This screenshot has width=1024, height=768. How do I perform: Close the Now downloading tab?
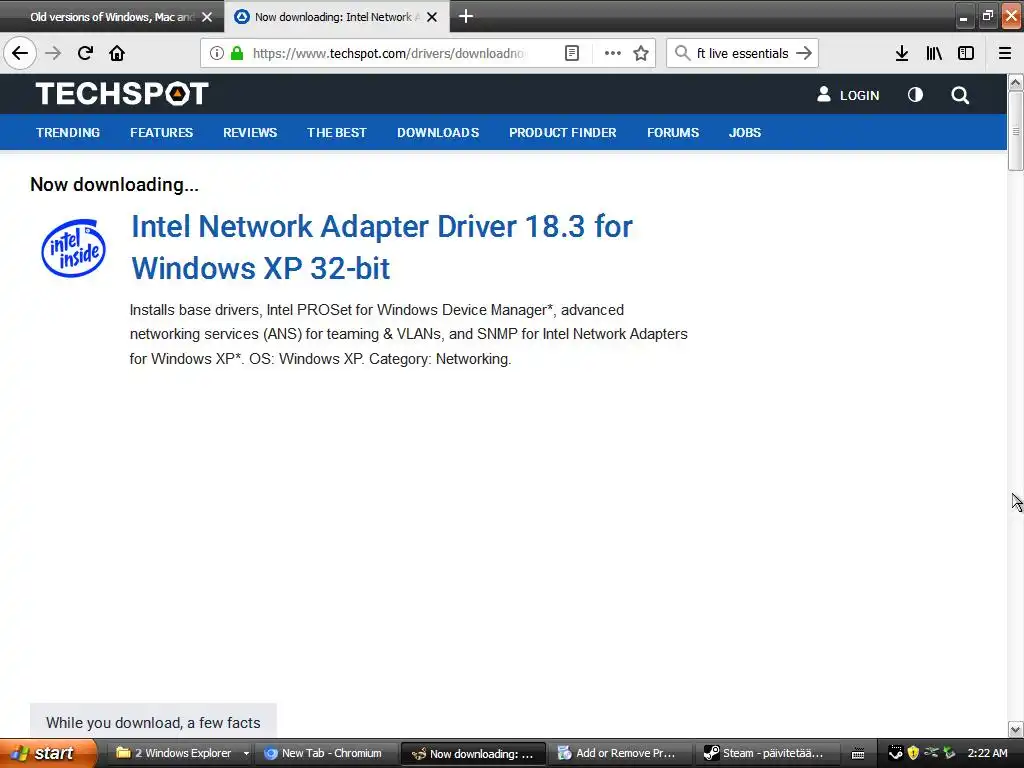tap(432, 17)
